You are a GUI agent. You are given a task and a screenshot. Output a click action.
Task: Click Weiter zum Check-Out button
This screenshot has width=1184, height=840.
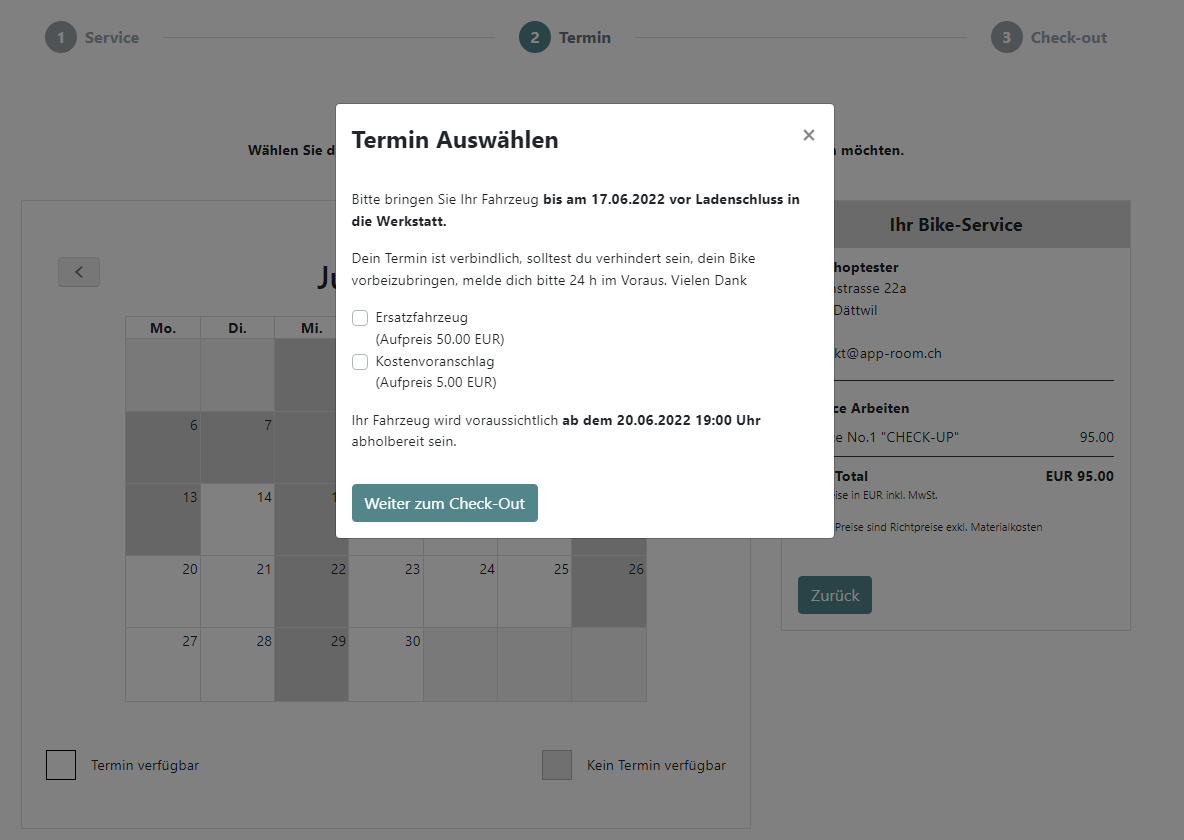pyautogui.click(x=445, y=503)
